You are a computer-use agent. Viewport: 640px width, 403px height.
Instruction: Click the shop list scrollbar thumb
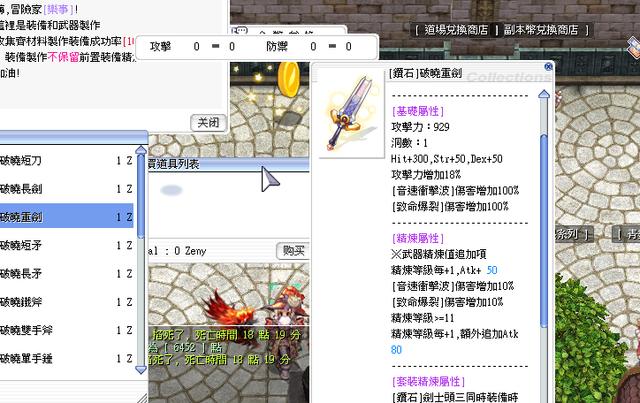pyautogui.click(x=141, y=196)
